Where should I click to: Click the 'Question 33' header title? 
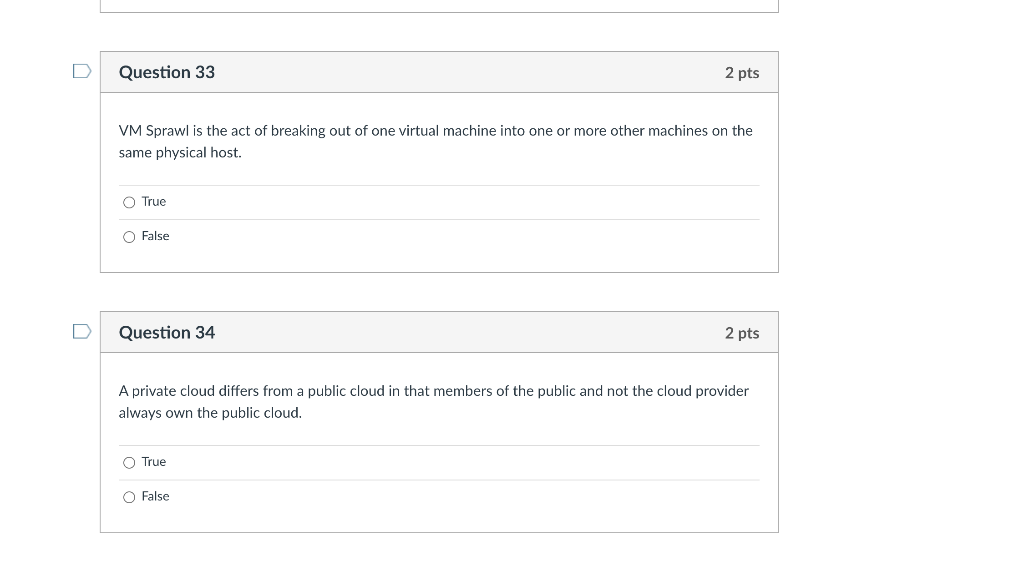pyautogui.click(x=167, y=72)
